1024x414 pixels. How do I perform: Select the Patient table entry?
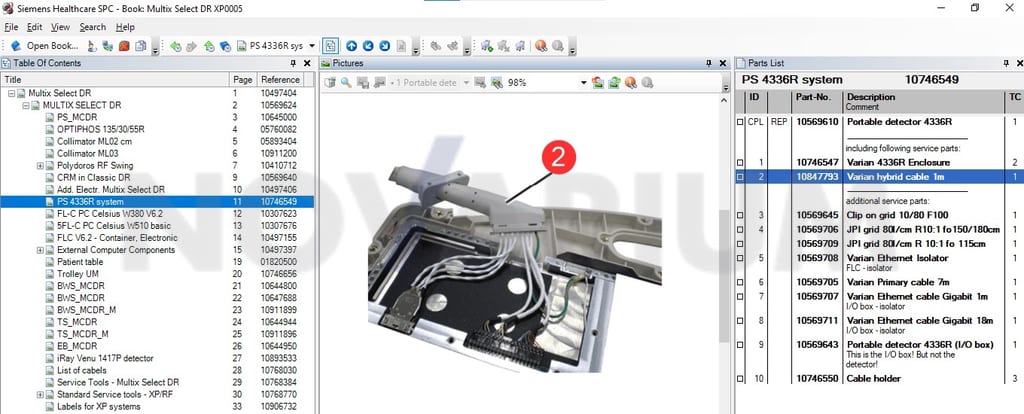click(x=80, y=262)
